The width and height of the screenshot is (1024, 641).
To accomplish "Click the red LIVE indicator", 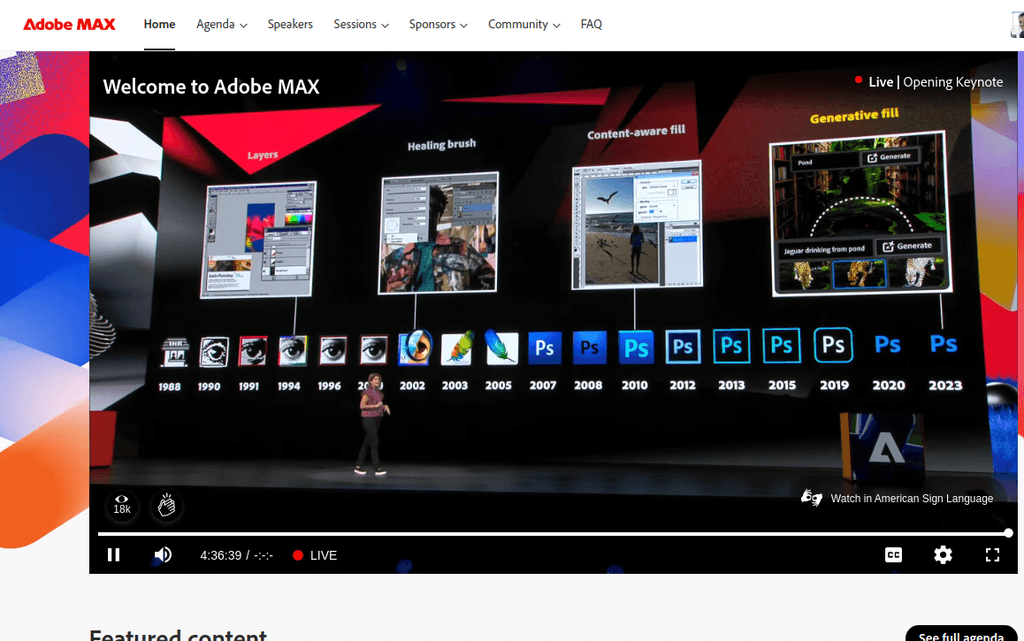I will coord(315,555).
